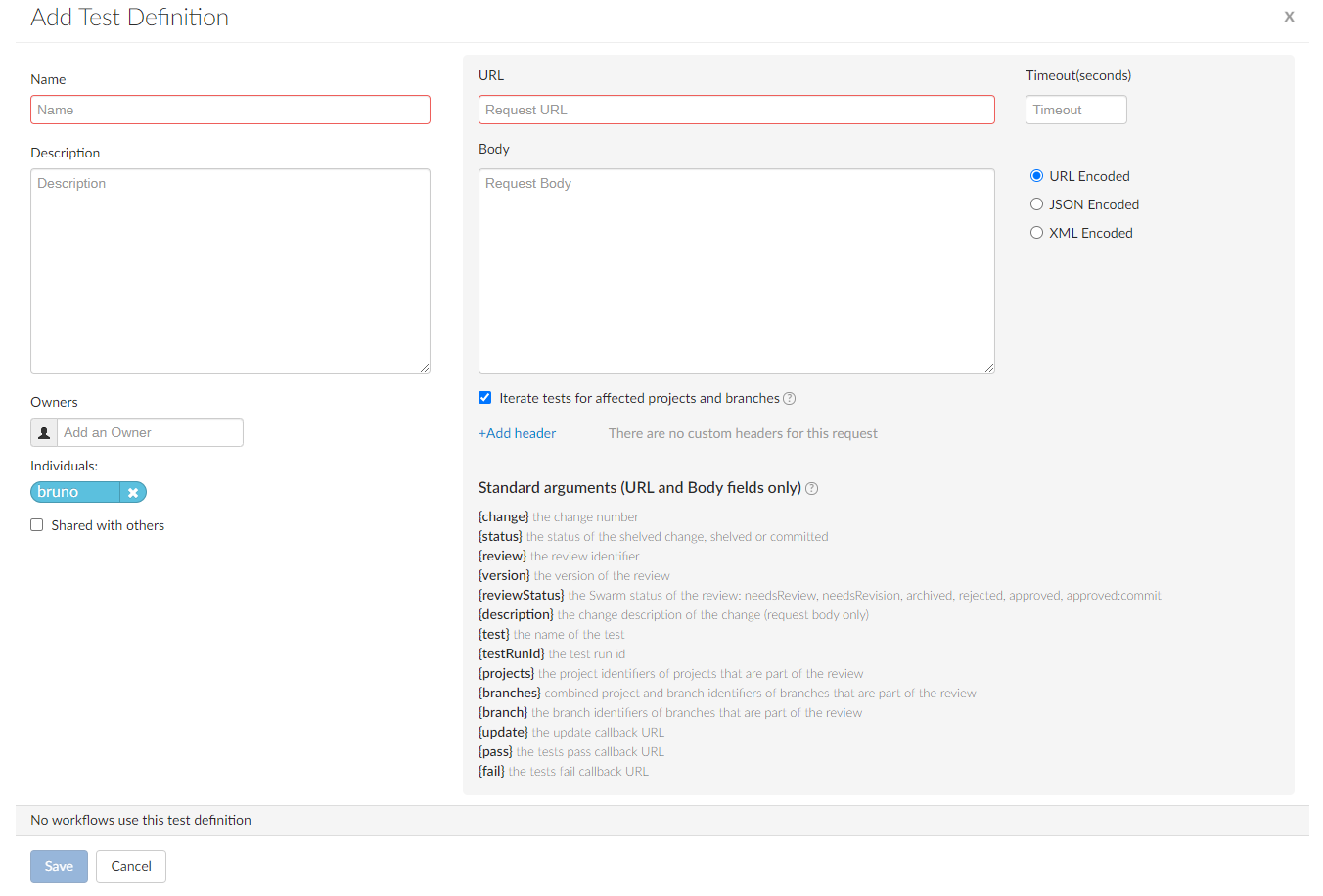Click into the Name input field
Screen dimensions: 1323x896
(230, 110)
